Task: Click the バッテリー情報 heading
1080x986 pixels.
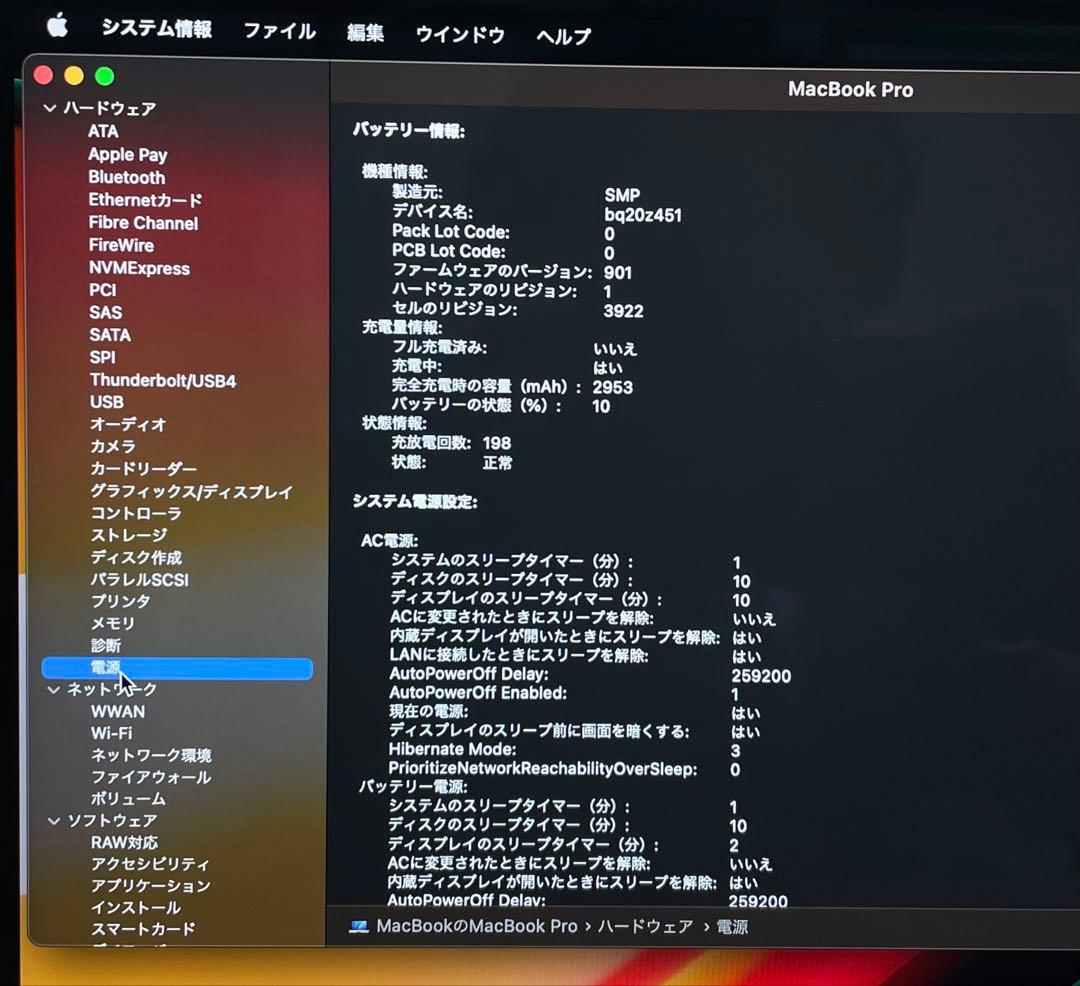Action: click(x=408, y=131)
